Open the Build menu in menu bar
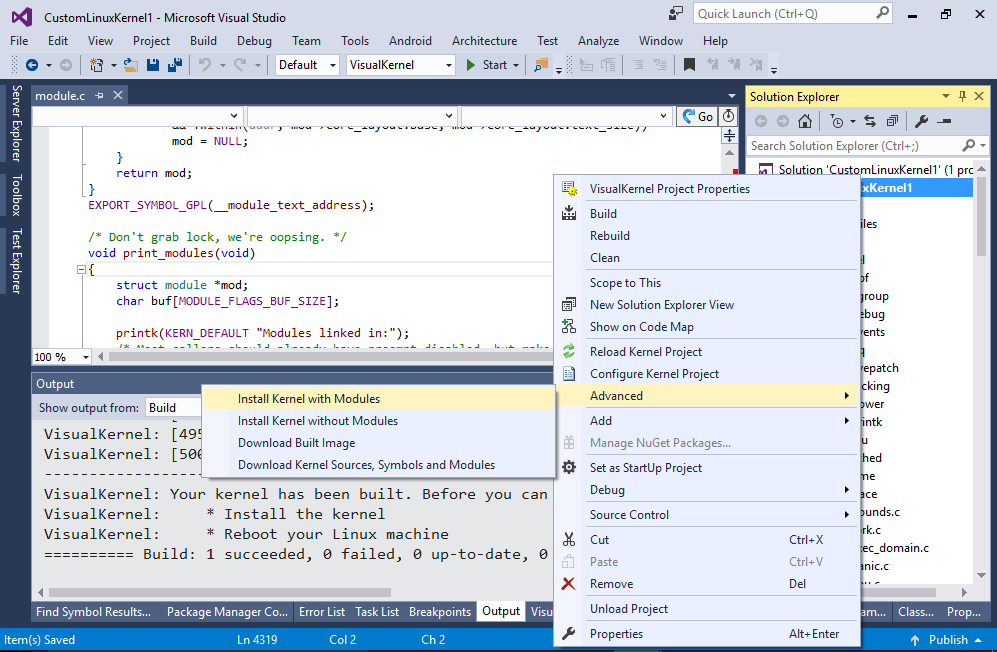997x652 pixels. 203,41
